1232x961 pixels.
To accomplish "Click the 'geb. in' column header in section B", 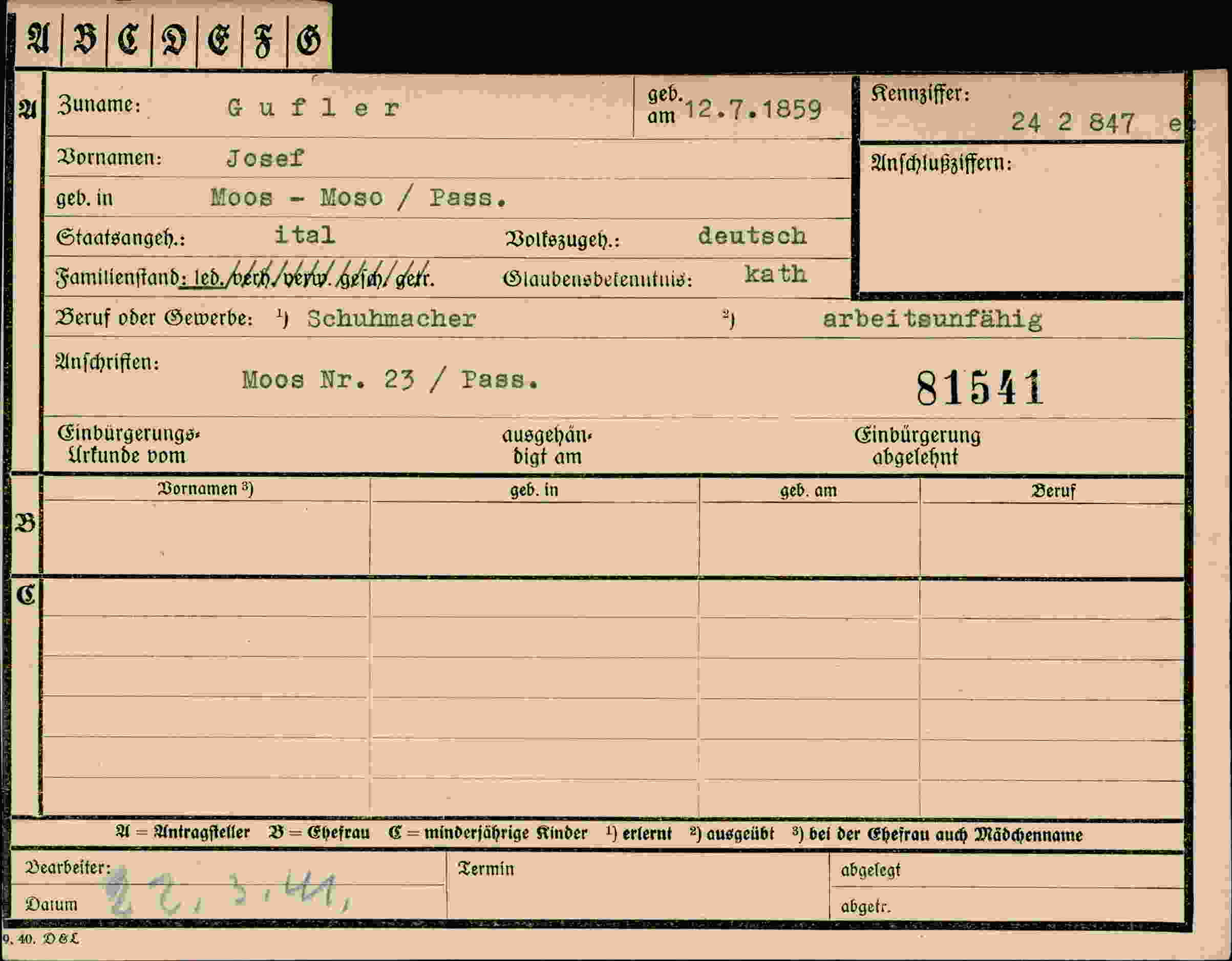I will click(534, 490).
